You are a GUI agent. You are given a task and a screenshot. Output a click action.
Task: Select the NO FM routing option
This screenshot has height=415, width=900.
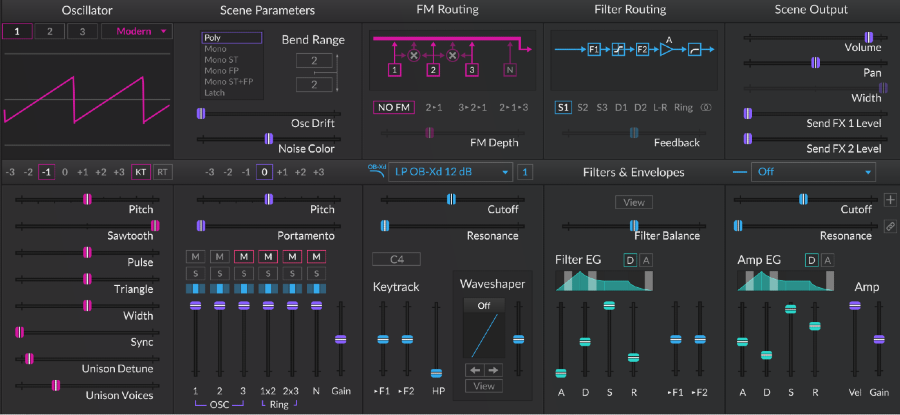[394, 107]
